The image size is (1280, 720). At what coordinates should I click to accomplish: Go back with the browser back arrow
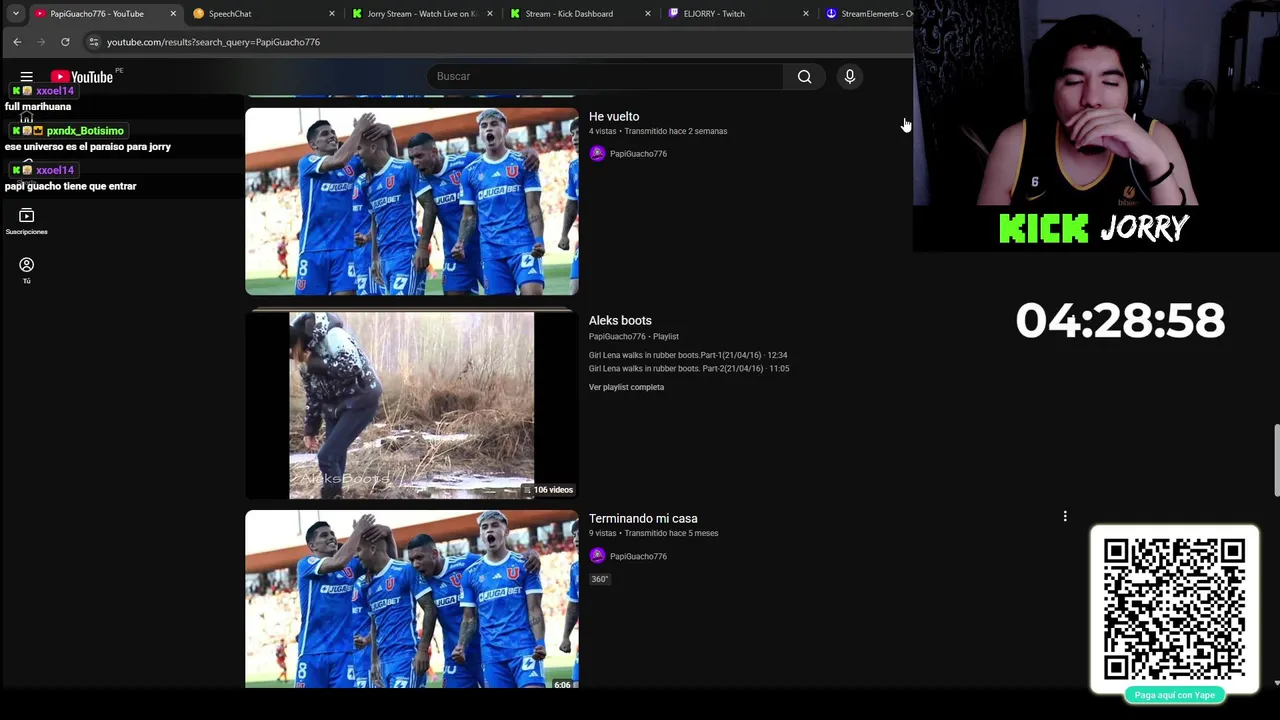17,42
